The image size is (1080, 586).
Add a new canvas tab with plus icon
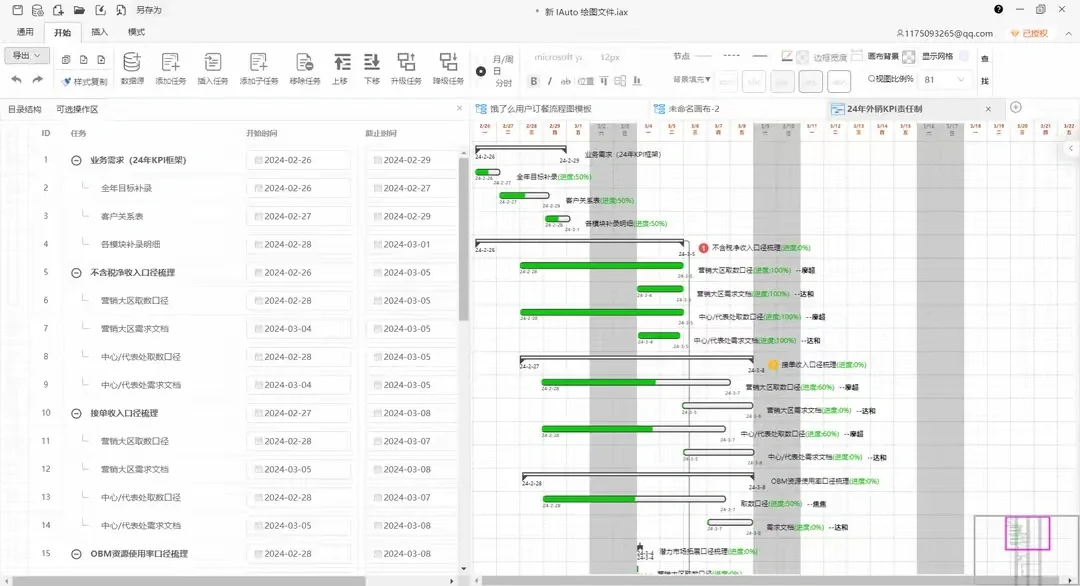(x=1016, y=107)
